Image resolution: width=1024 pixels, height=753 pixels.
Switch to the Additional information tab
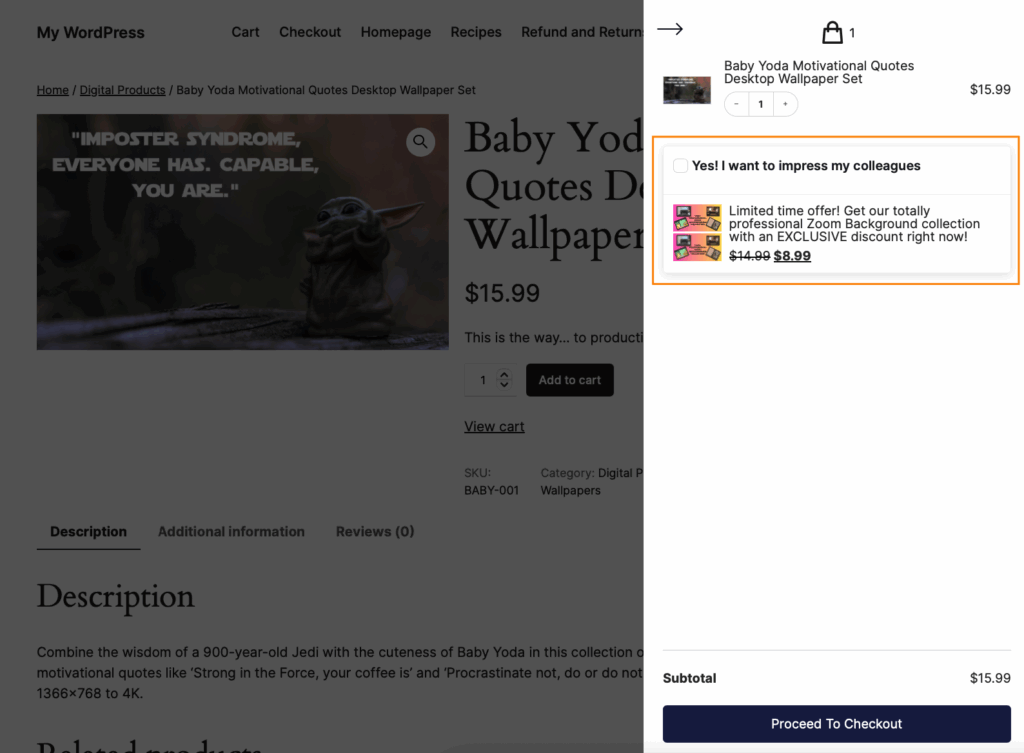pos(231,532)
